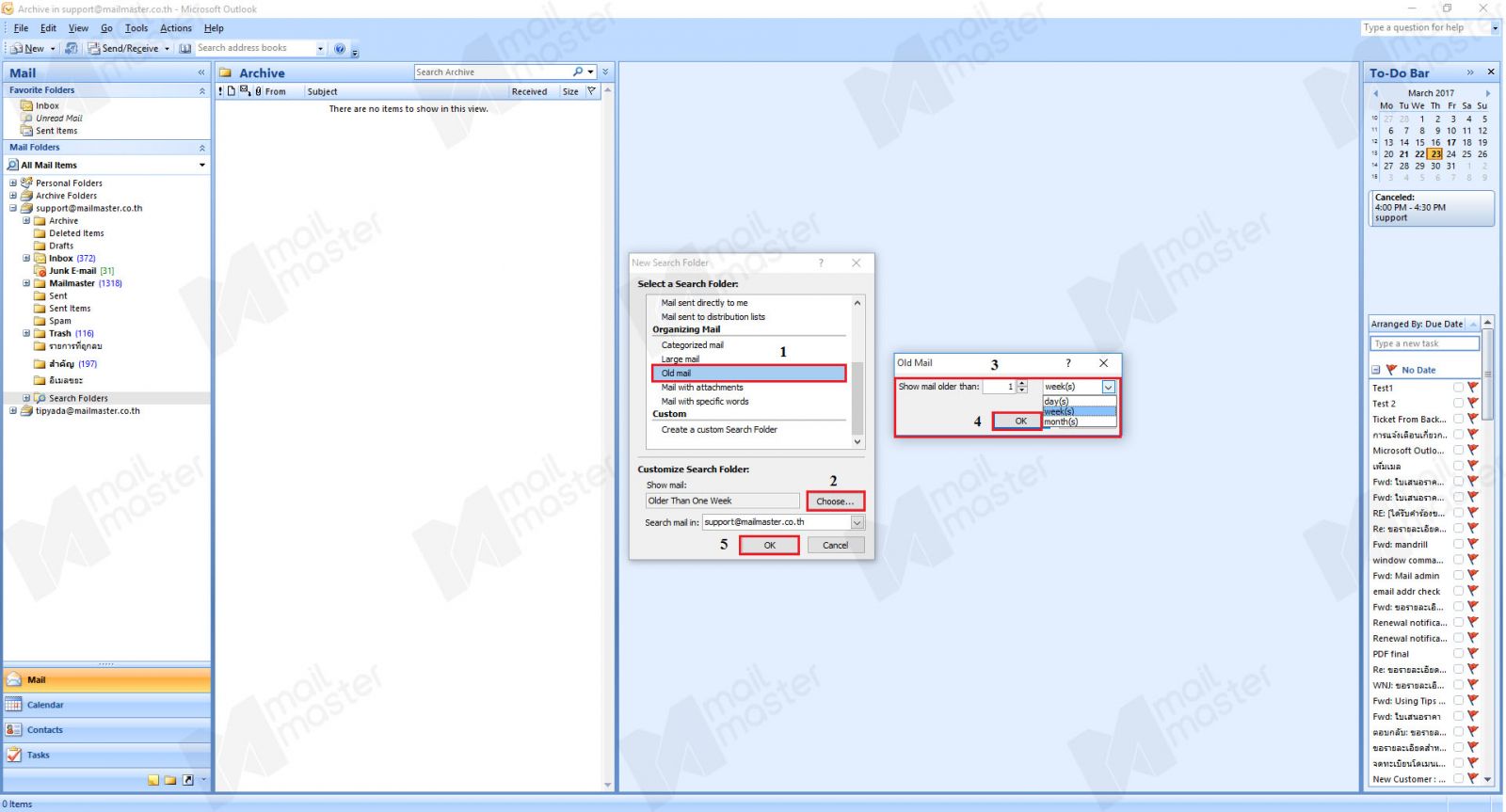
Task: Expand the Mailmaster folder node
Action: coord(26,283)
